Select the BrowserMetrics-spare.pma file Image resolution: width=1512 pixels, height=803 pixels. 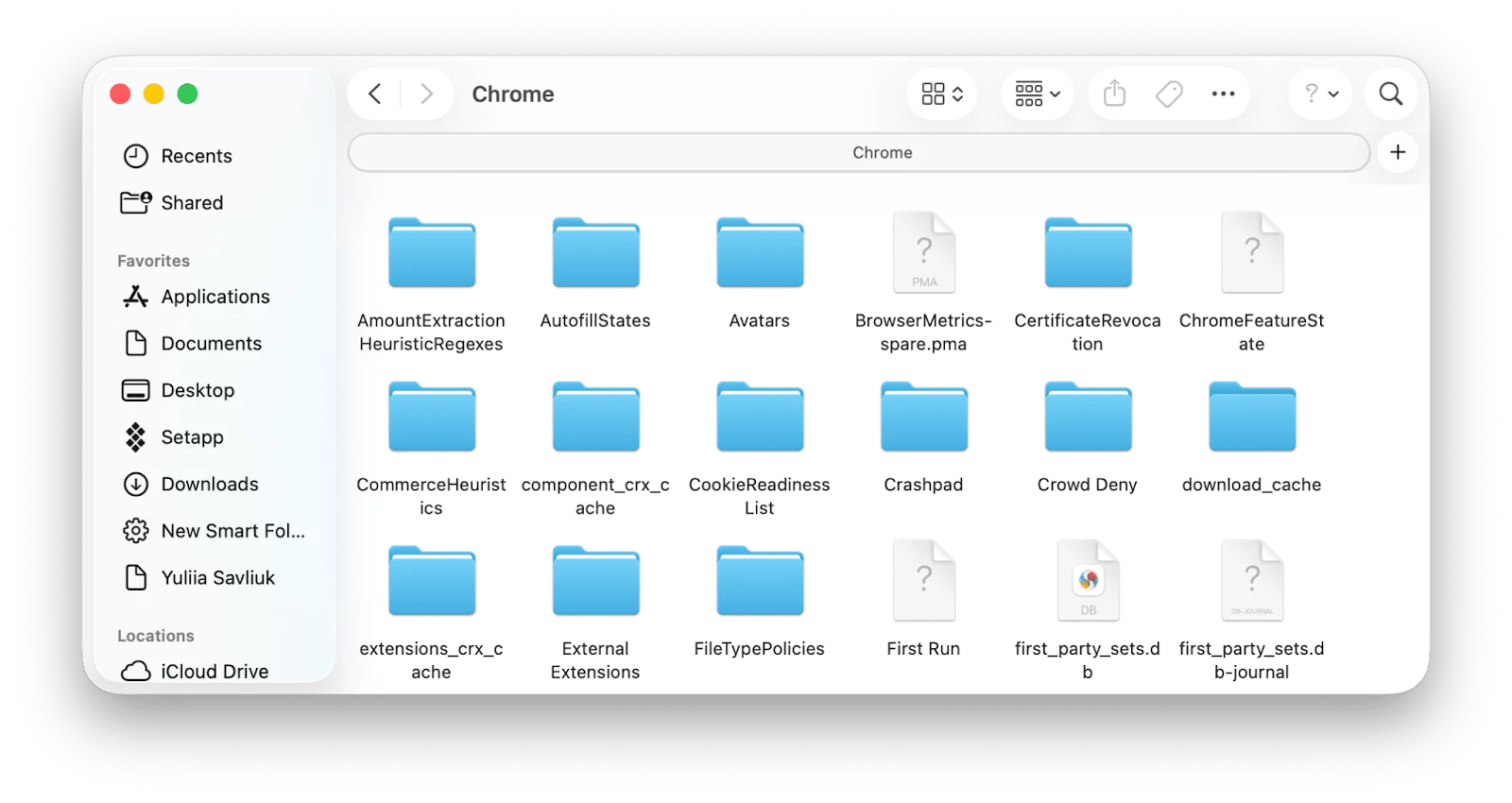pyautogui.click(x=923, y=254)
